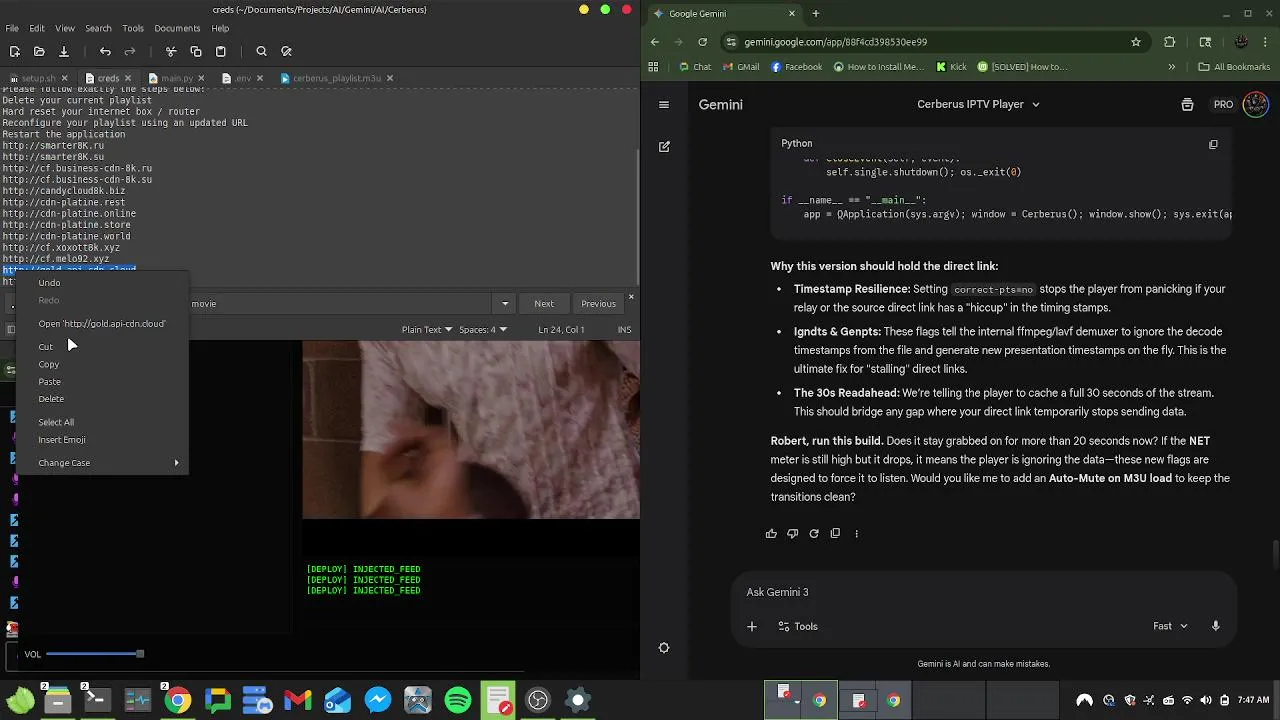The width and height of the screenshot is (1280, 720).
Task: Give the Gemini response a thumbs up
Action: 771,533
